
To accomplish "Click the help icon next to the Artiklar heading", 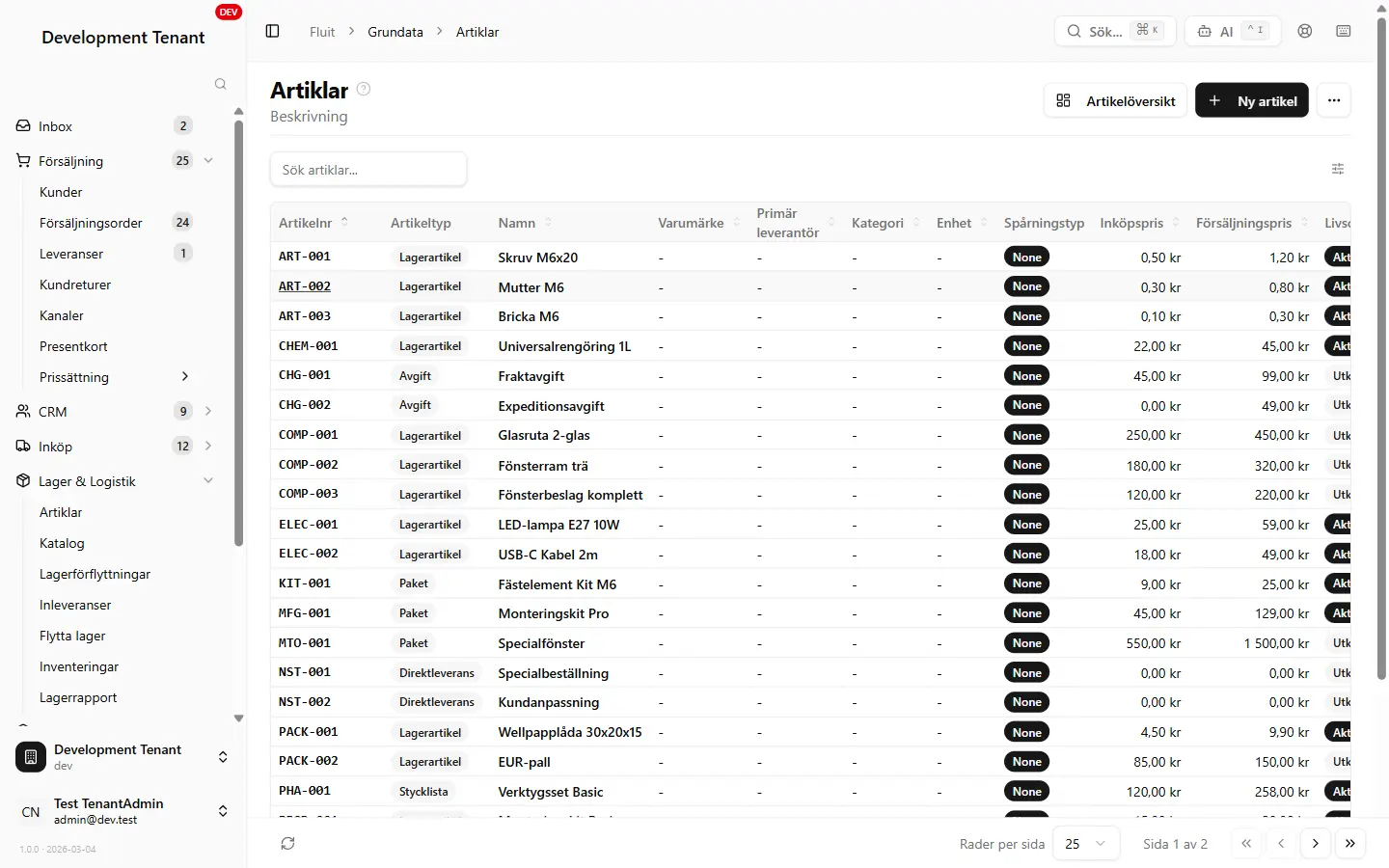I will click(x=364, y=89).
